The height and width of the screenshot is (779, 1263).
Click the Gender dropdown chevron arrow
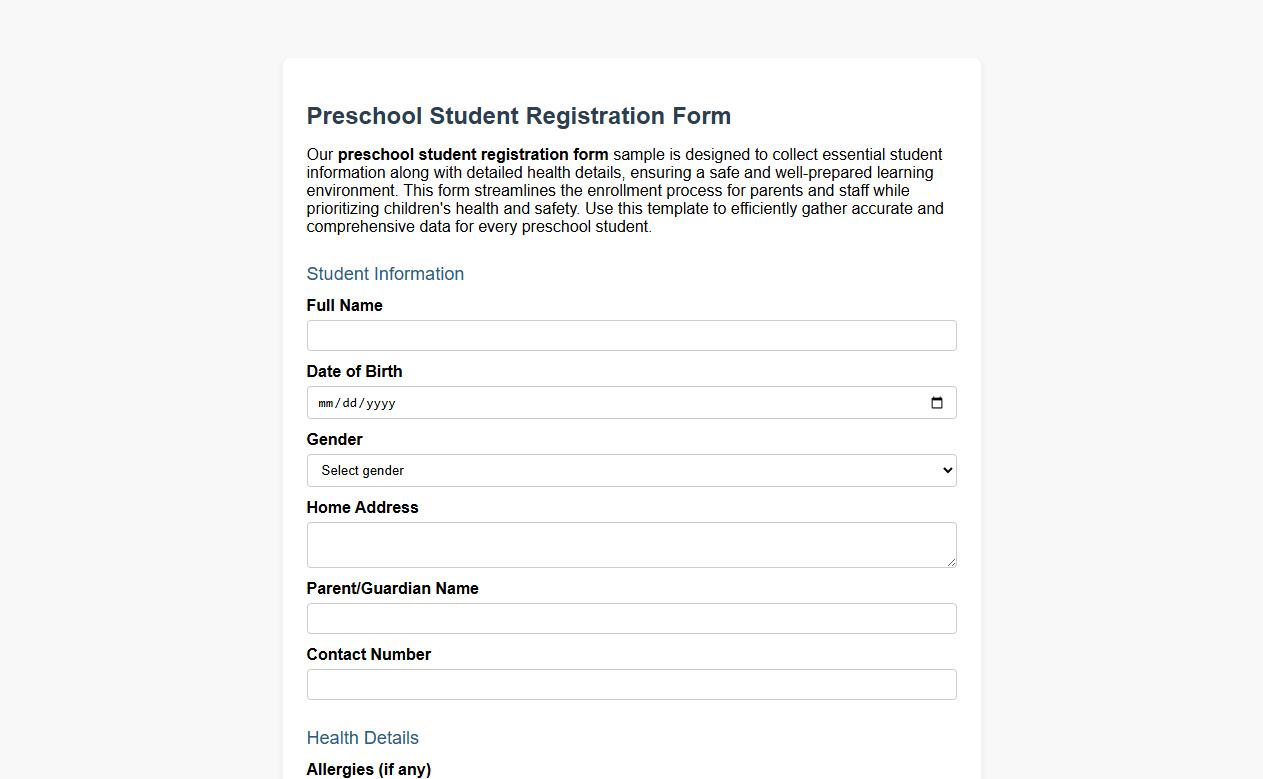pos(945,470)
